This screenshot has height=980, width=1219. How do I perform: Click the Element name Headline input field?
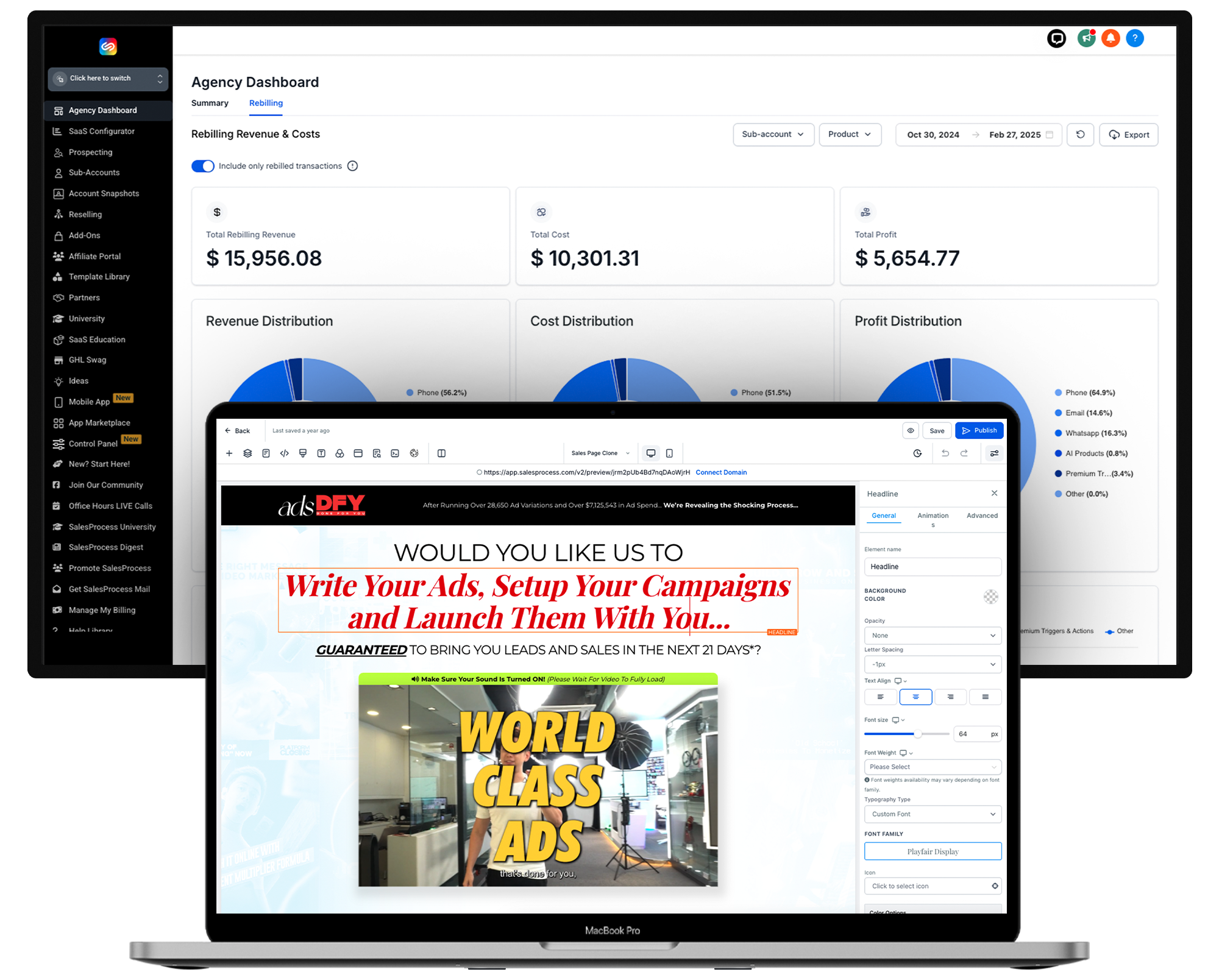933,567
